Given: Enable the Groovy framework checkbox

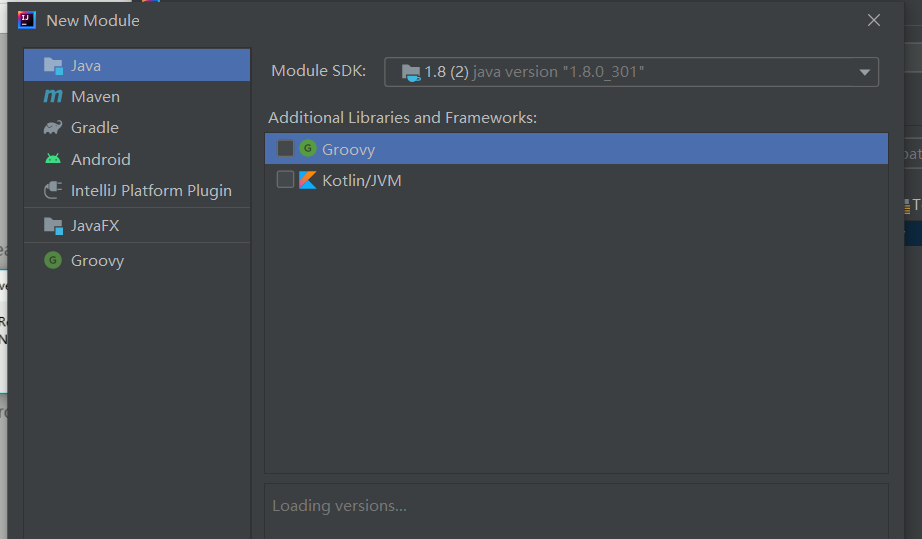Looking at the screenshot, I should pyautogui.click(x=285, y=148).
